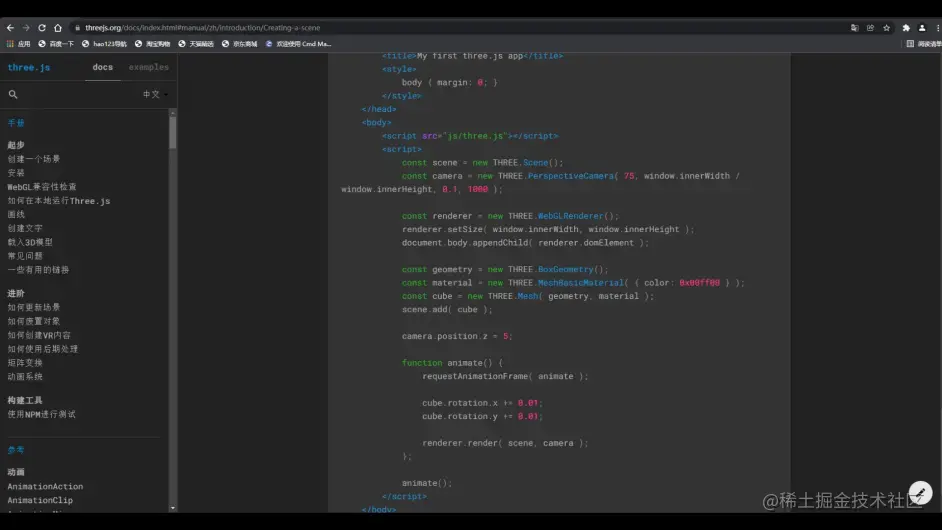942x530 pixels.
Task: Open 如何在本地运行Three.js page
Action: (59, 201)
